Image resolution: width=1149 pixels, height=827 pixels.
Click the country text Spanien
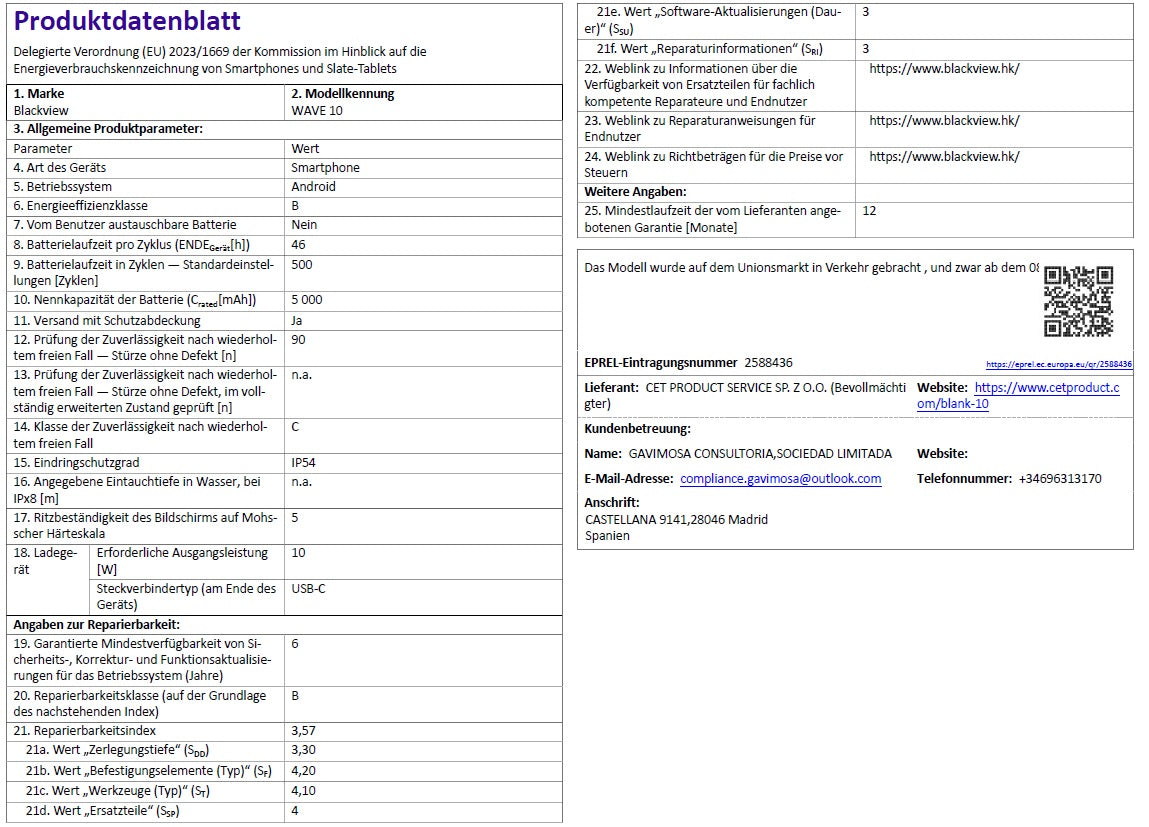[607, 536]
